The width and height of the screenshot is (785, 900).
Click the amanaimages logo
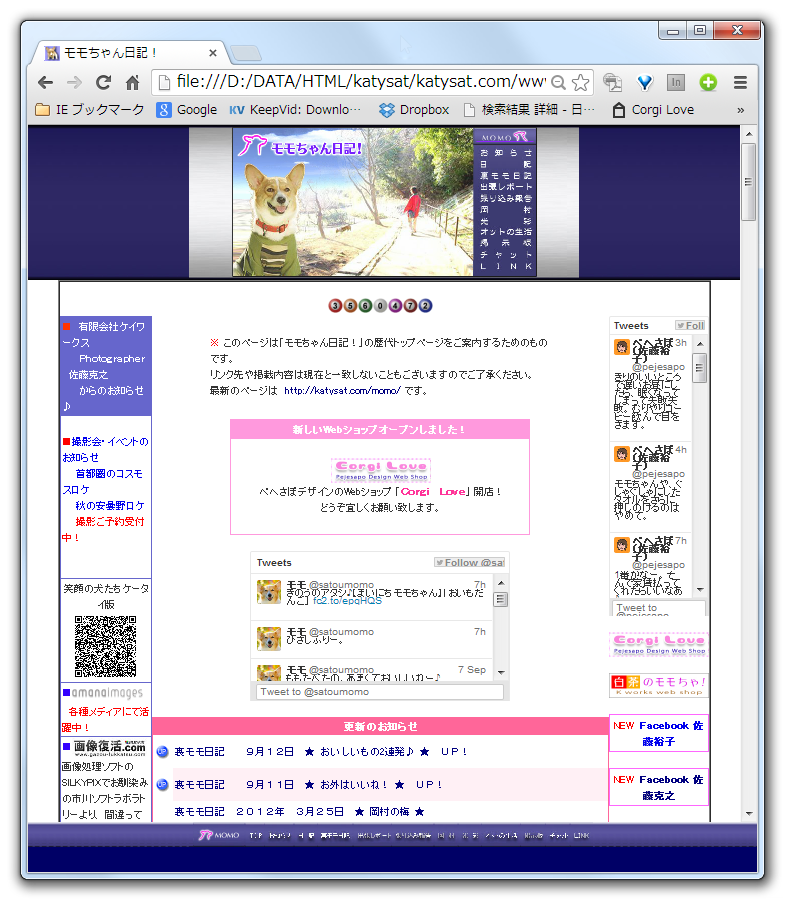(x=107, y=693)
